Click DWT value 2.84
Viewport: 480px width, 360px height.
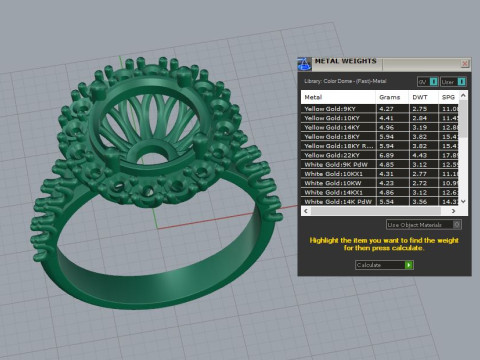tap(419, 118)
